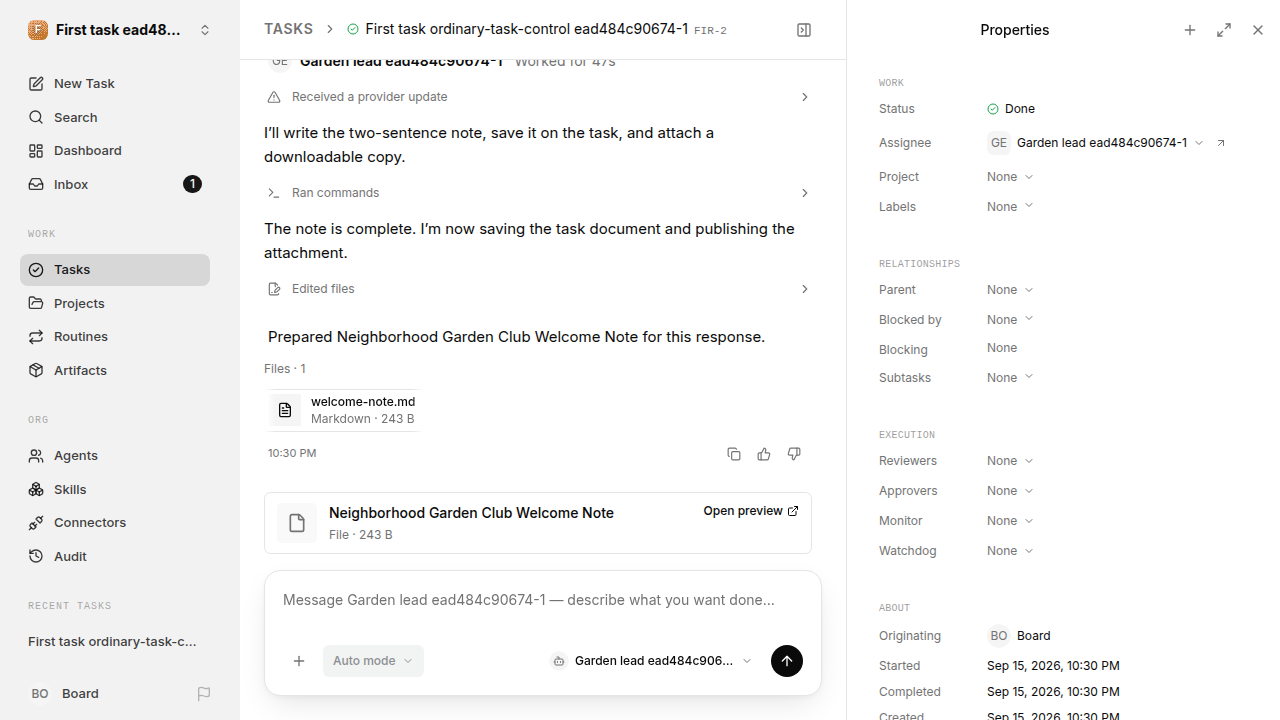The height and width of the screenshot is (720, 1280).
Task: Click the TASKS breadcrumb
Action: (288, 30)
